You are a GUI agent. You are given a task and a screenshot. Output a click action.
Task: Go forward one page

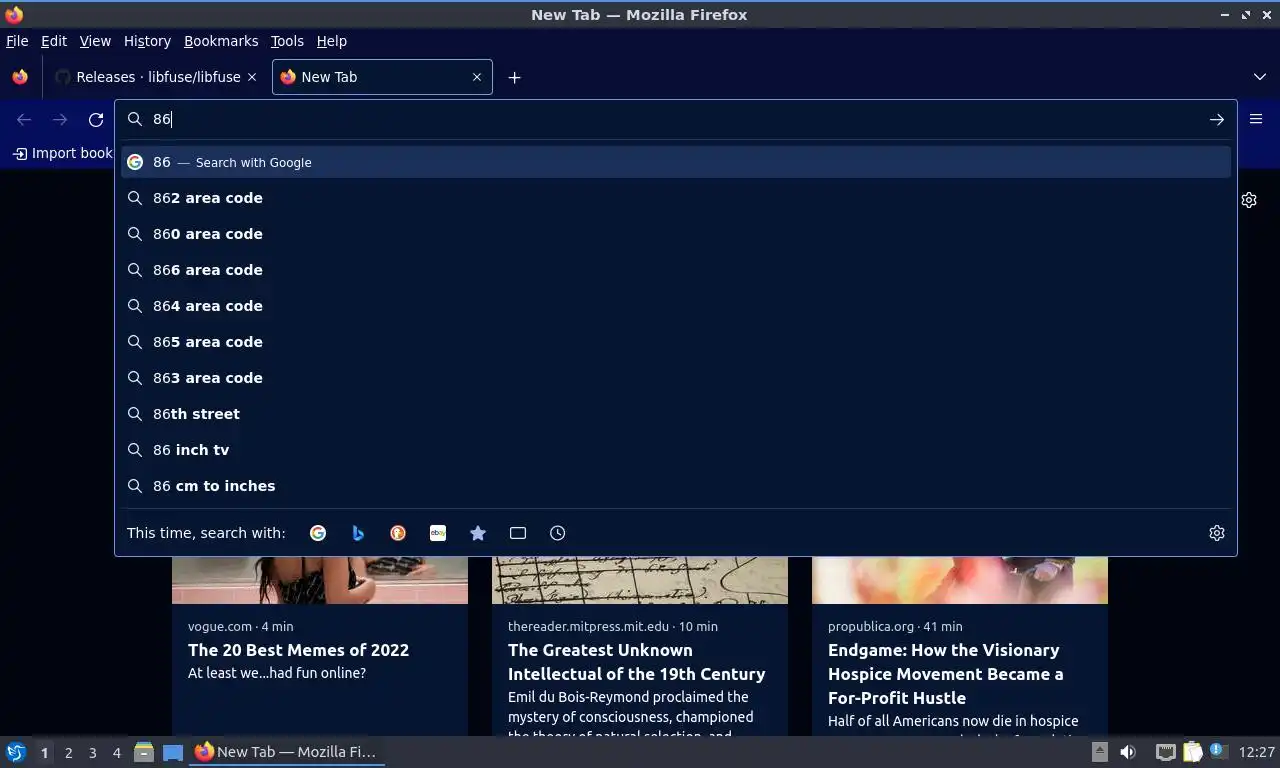click(x=60, y=119)
